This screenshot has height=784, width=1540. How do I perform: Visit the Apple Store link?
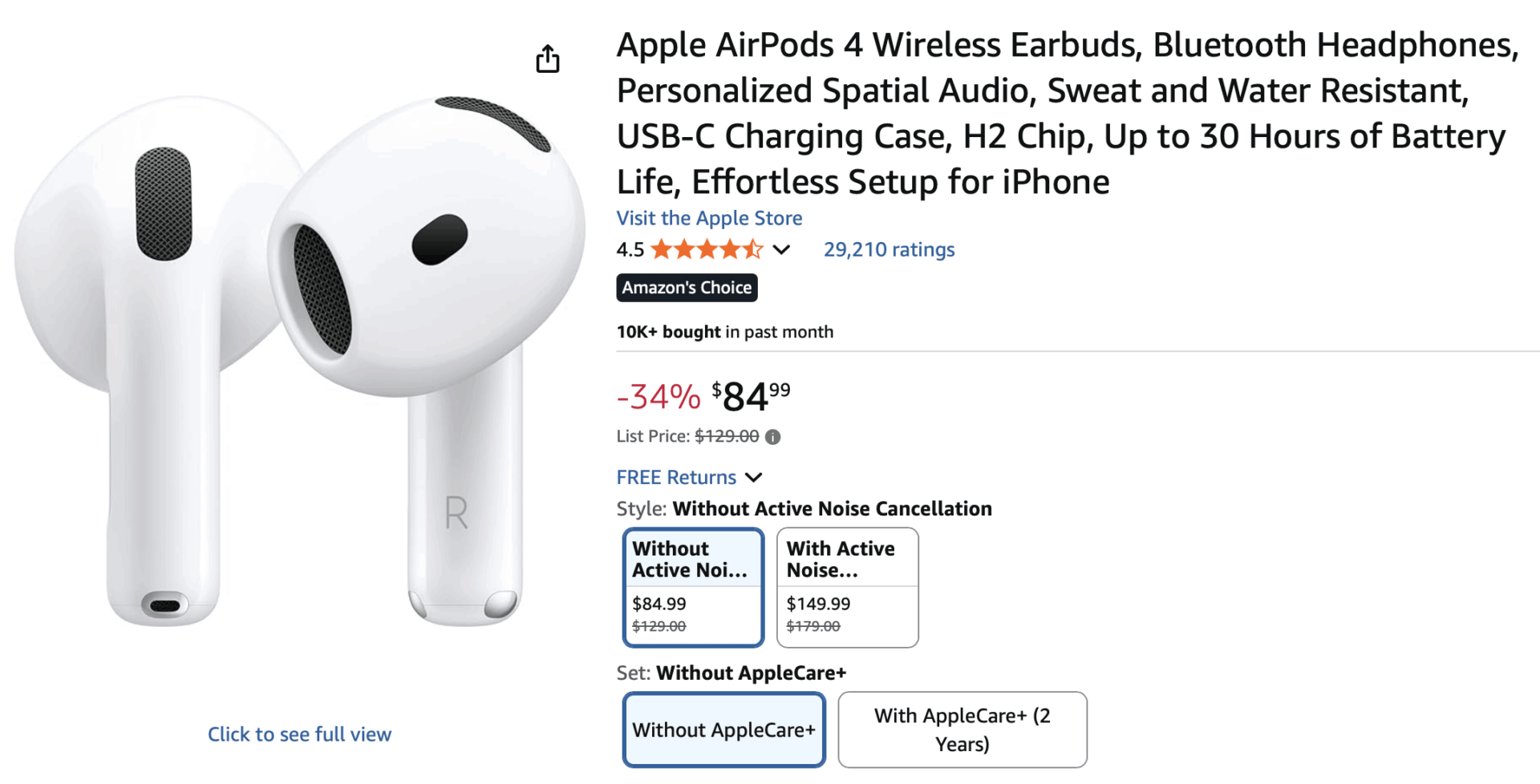pos(708,218)
